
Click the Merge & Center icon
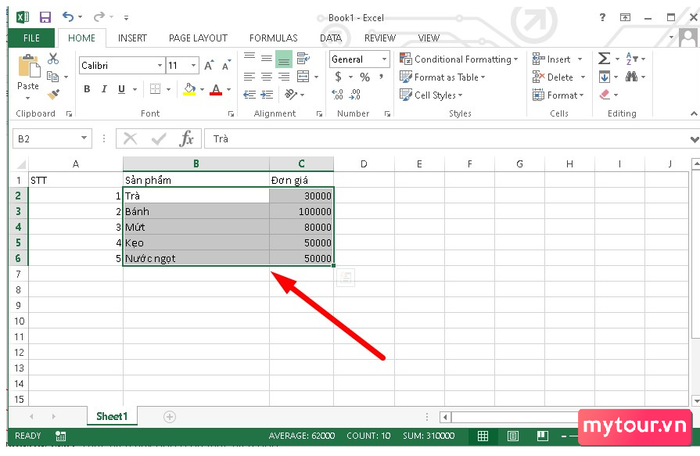click(303, 76)
